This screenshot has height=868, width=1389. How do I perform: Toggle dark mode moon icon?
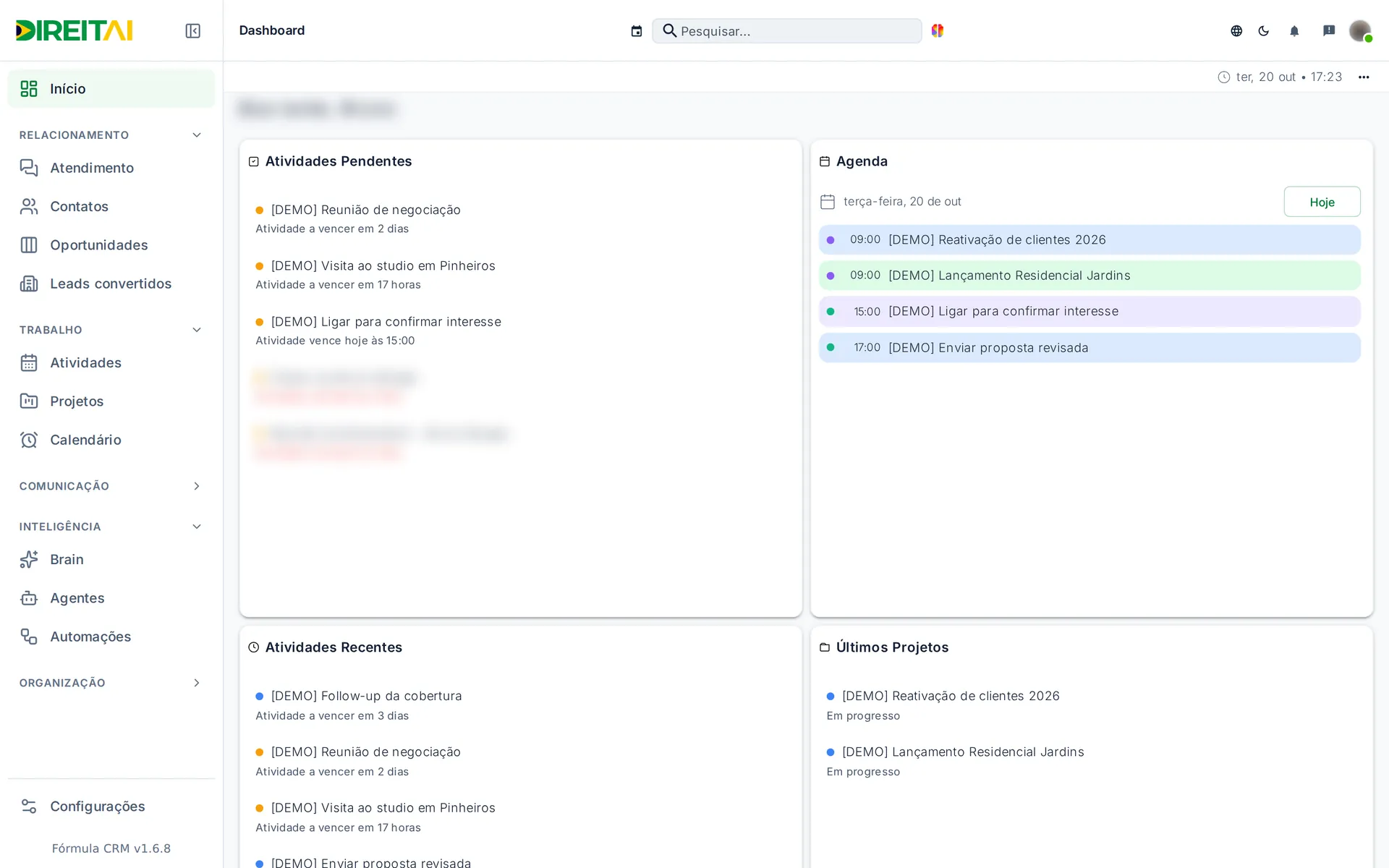(1264, 30)
